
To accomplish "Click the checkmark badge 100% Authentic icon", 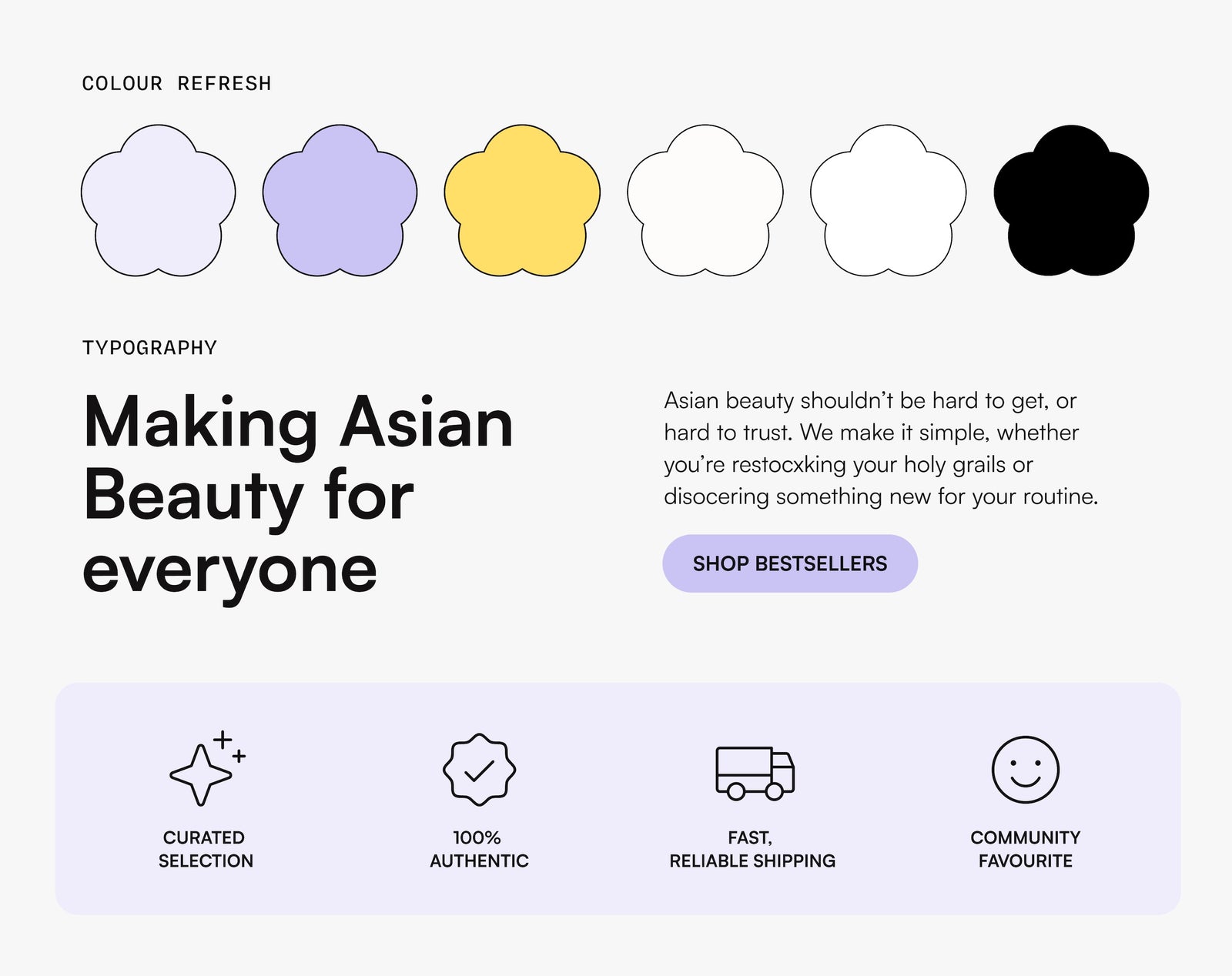I will pyautogui.click(x=479, y=769).
